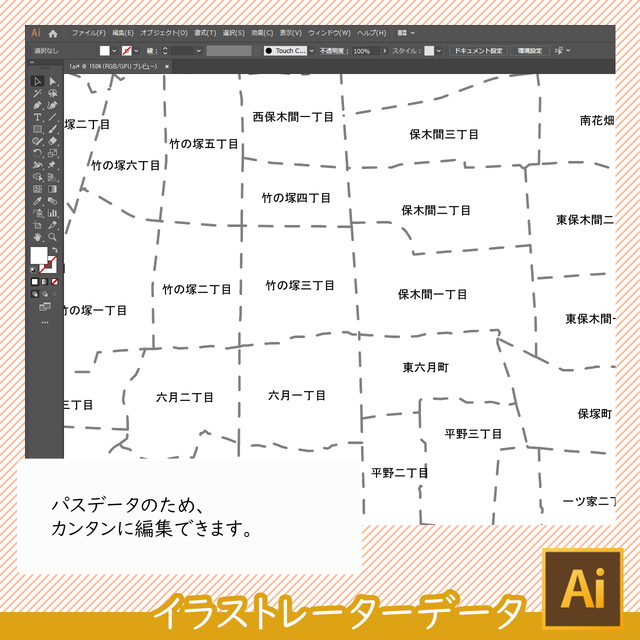
Task: Select the Selection tool (black arrow)
Action: (x=38, y=81)
